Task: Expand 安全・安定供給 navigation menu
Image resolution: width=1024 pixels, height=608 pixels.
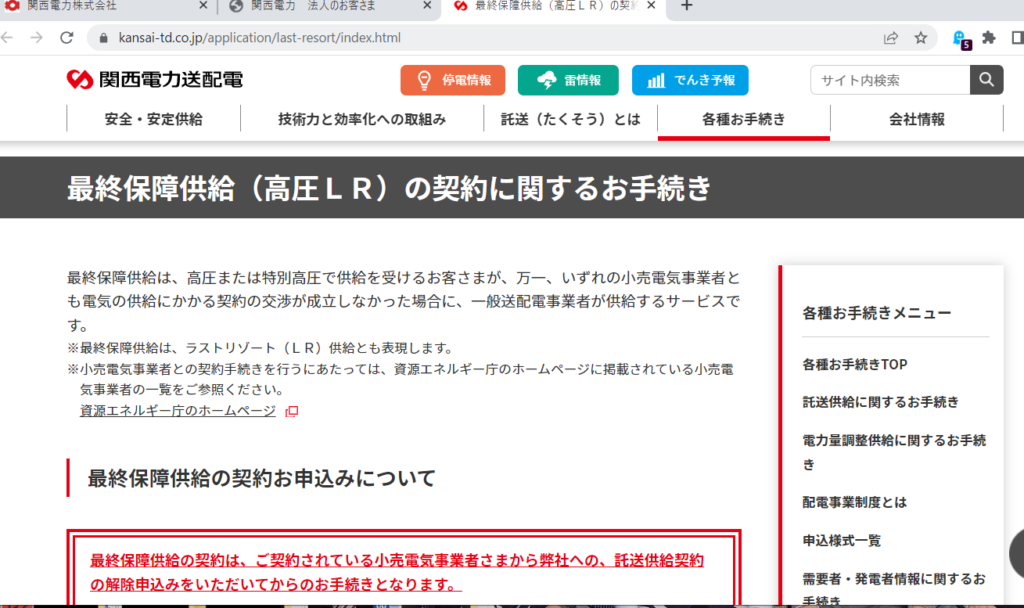Action: (153, 119)
